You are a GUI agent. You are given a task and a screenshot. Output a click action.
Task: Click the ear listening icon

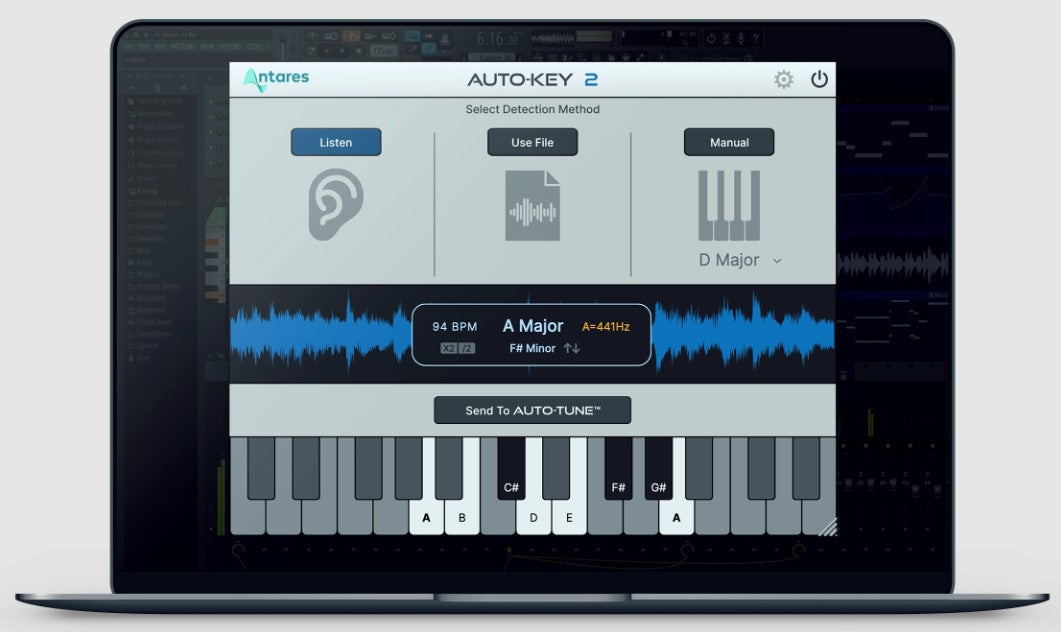tap(336, 204)
